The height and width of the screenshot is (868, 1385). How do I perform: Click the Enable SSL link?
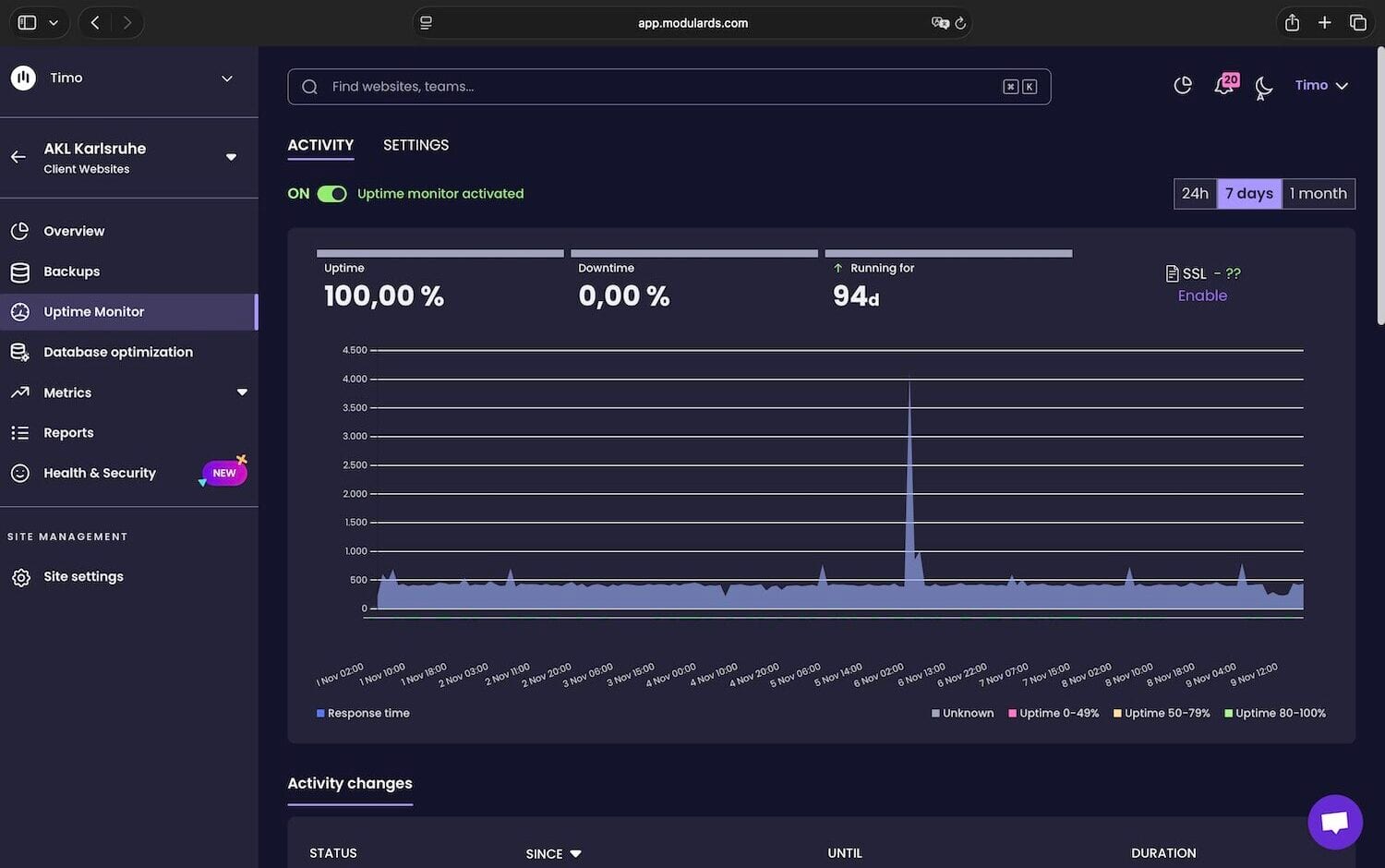(x=1202, y=295)
